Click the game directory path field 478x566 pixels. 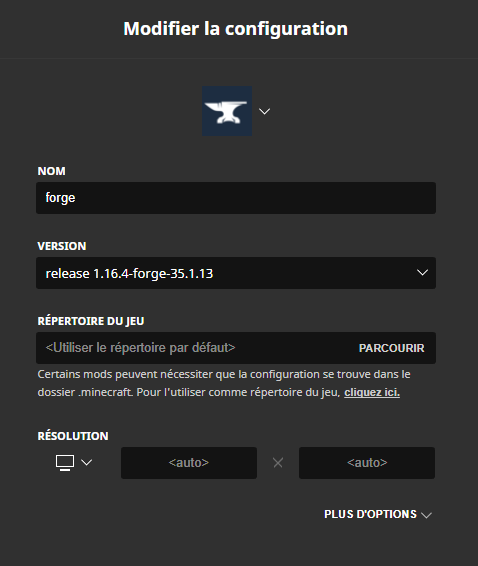(x=195, y=348)
